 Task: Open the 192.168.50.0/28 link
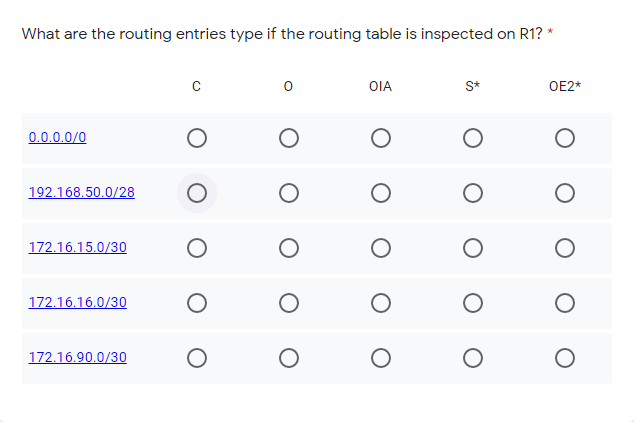tap(82, 192)
